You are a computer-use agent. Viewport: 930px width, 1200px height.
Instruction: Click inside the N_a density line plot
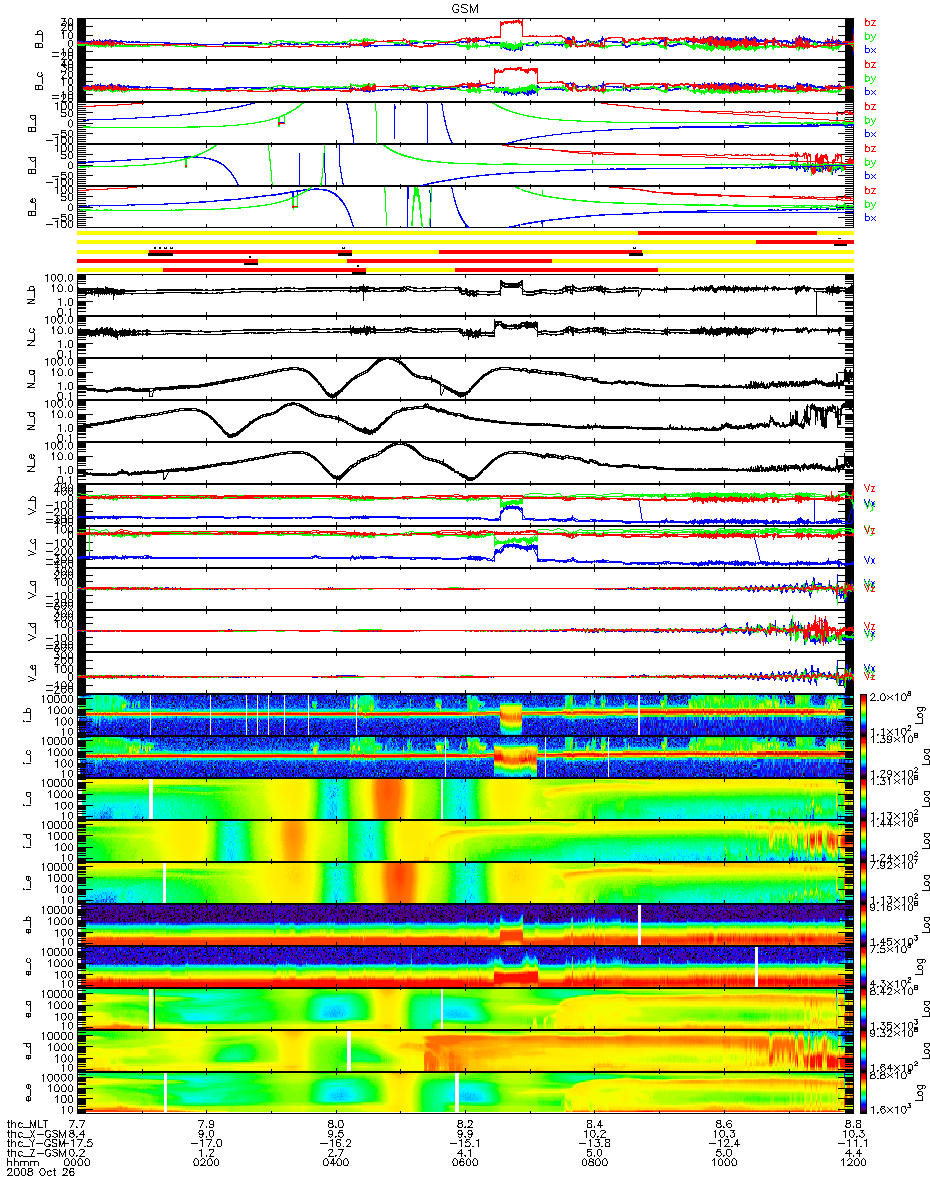(x=465, y=378)
